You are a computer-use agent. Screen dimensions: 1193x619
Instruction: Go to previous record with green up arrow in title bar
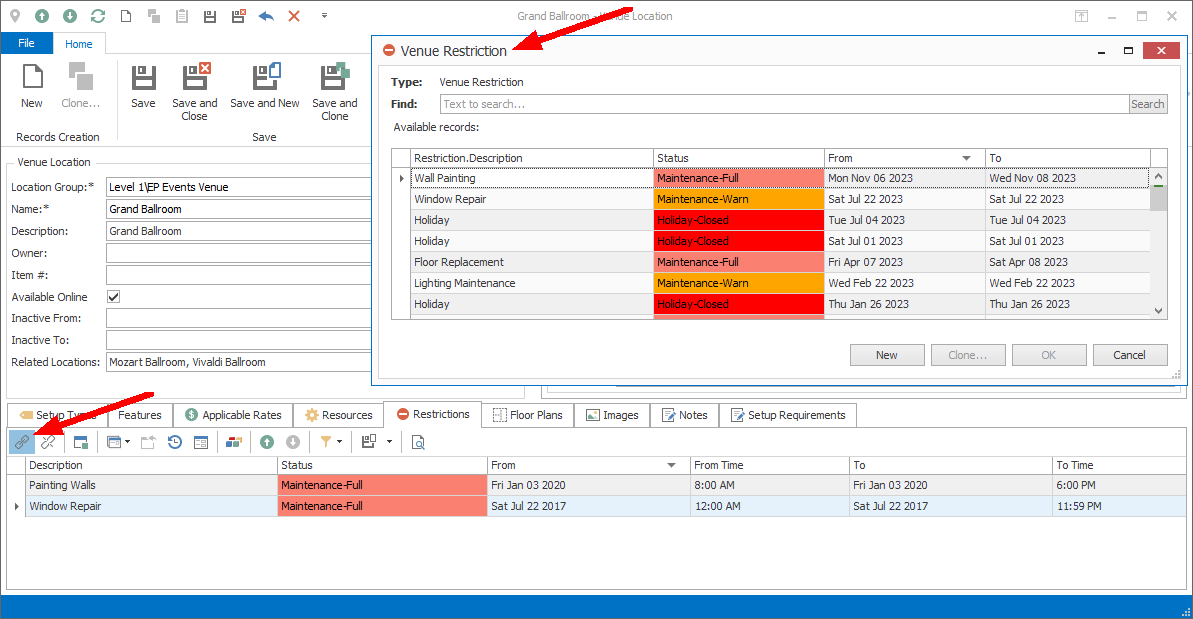pos(42,15)
